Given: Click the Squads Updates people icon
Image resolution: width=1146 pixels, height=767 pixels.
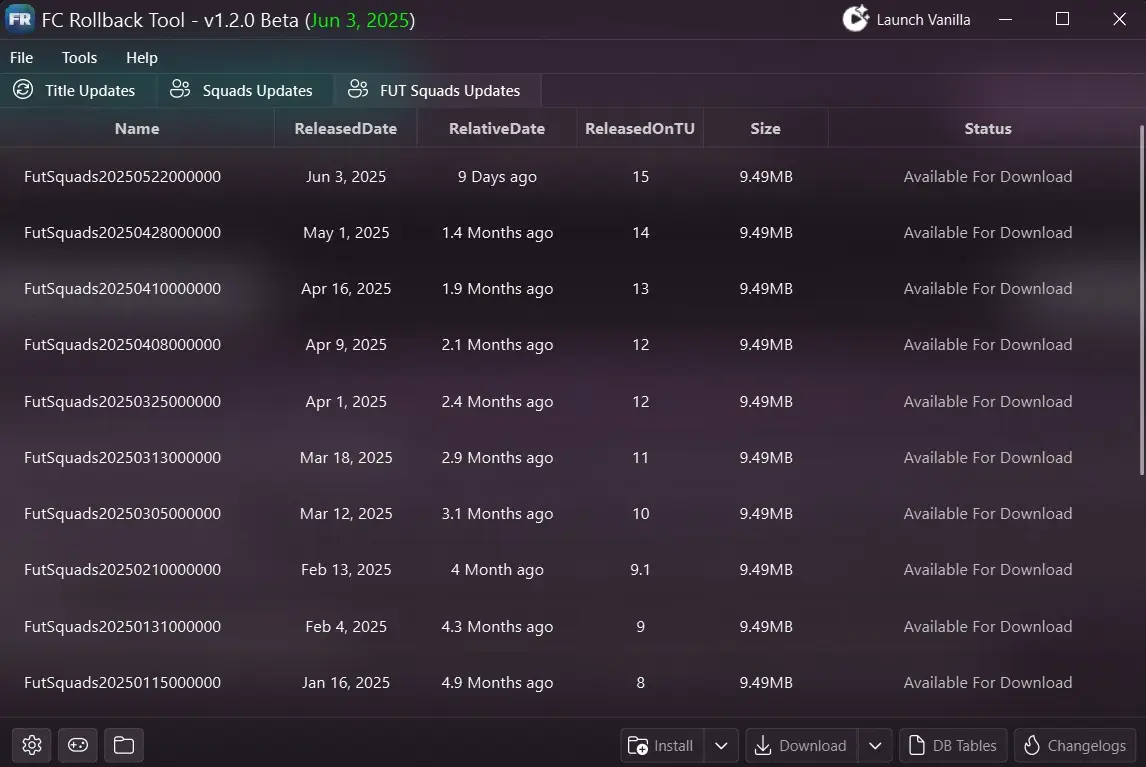Looking at the screenshot, I should click(180, 89).
